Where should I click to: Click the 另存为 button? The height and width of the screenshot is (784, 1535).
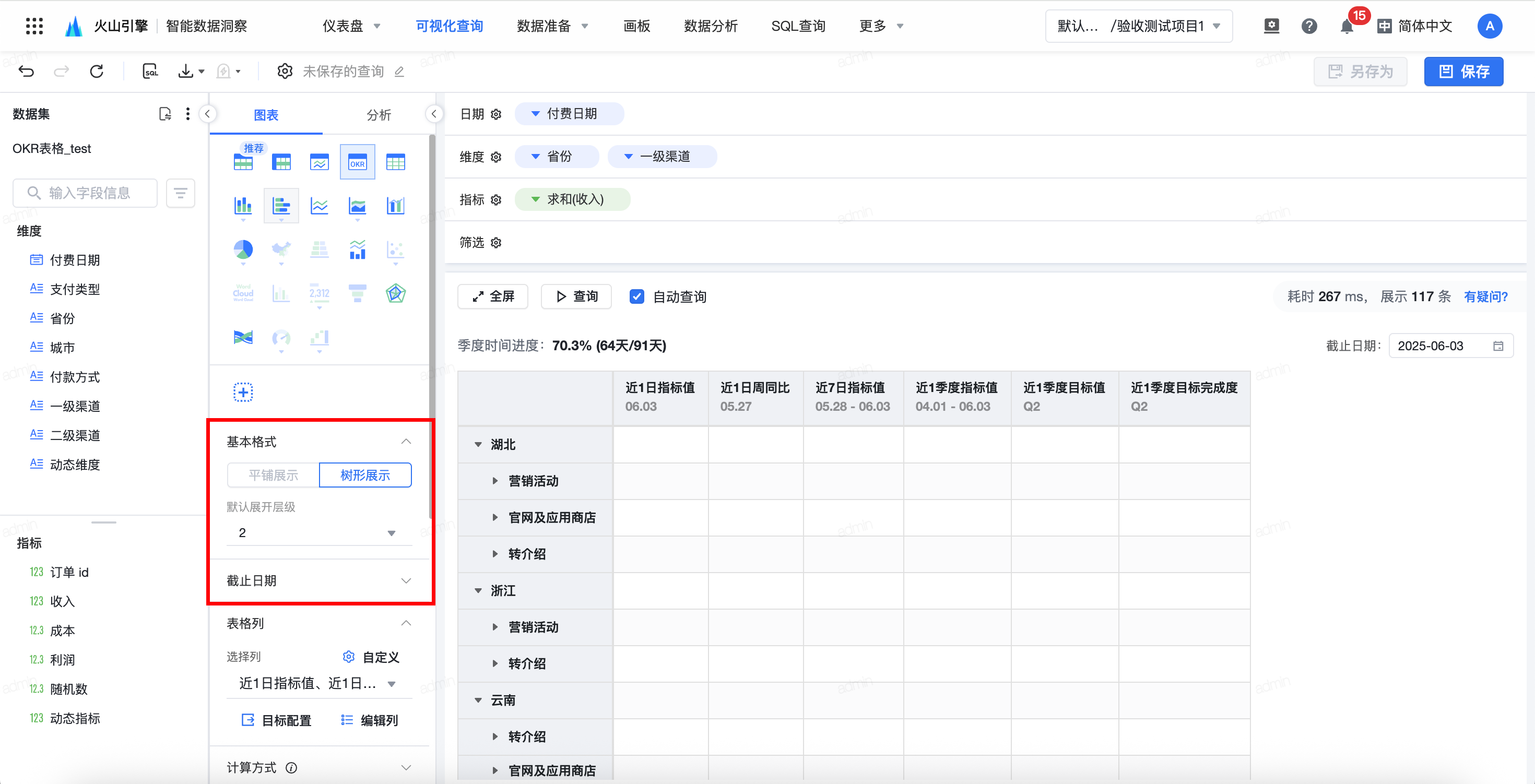click(x=1361, y=72)
